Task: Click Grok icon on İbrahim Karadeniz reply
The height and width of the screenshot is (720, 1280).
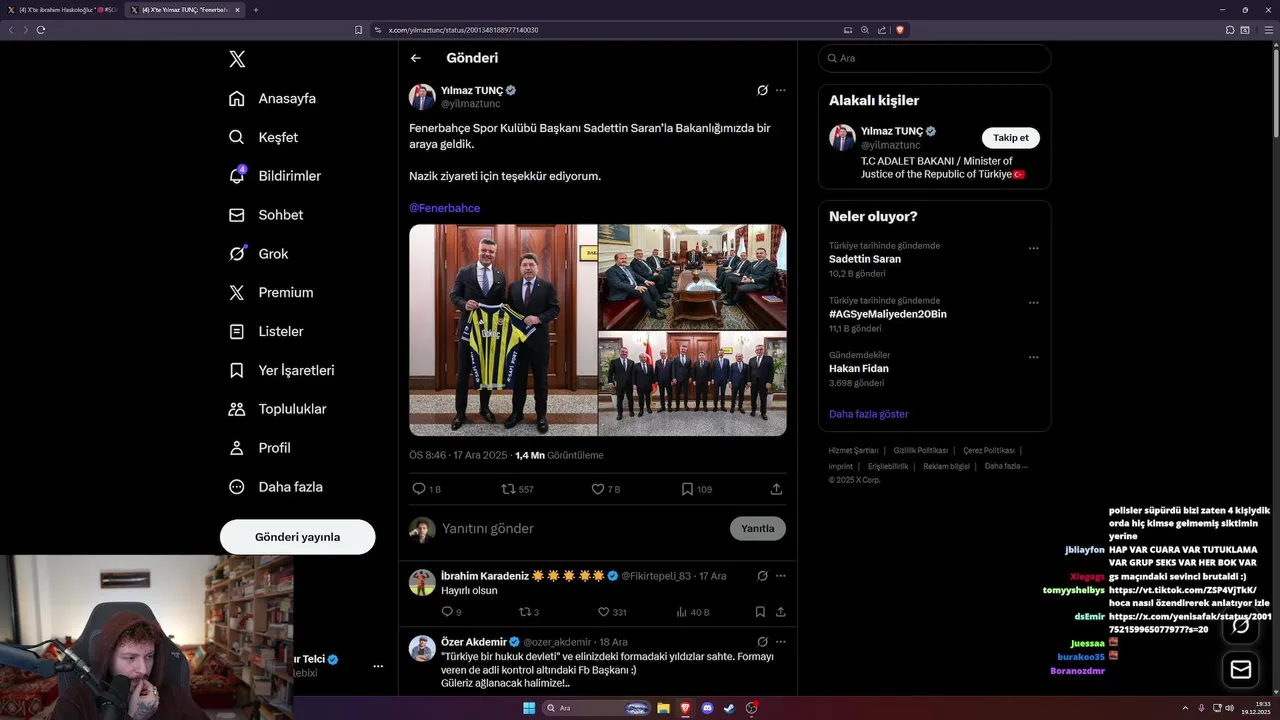Action: pyautogui.click(x=762, y=576)
